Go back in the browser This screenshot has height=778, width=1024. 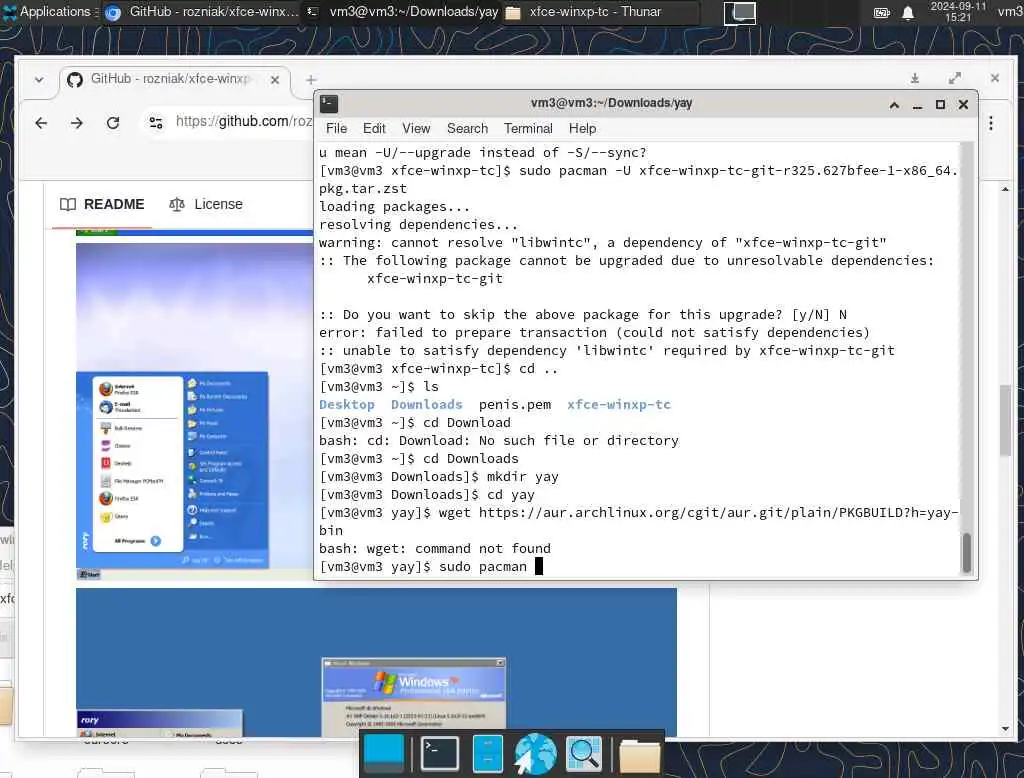coord(41,123)
